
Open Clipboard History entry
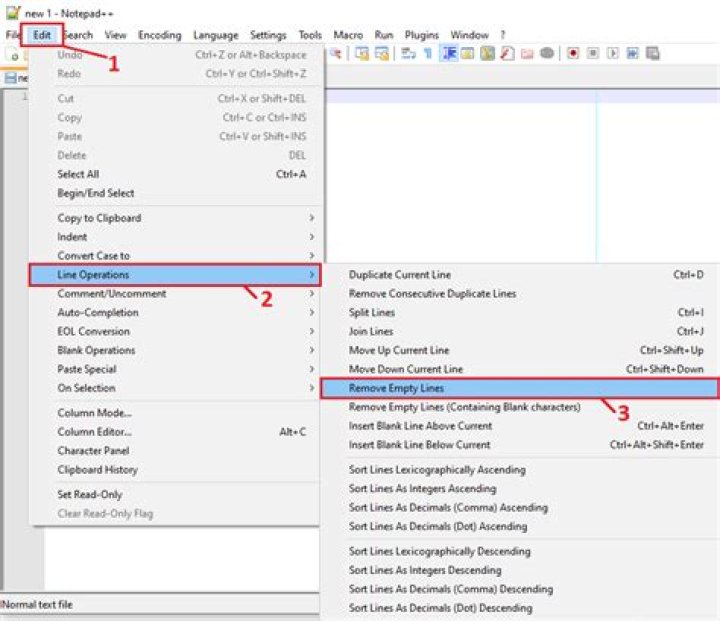175,469
